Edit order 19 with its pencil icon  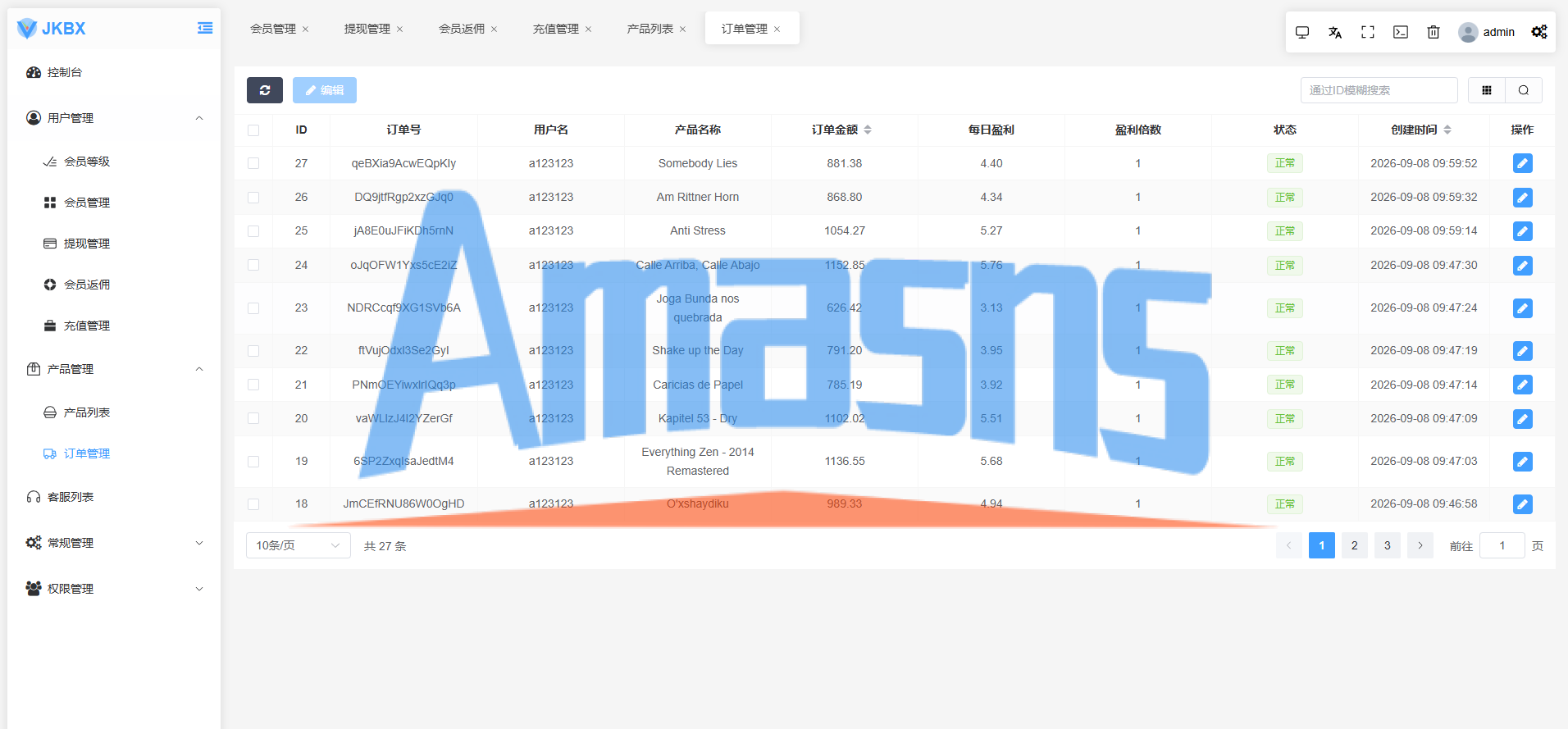click(1523, 462)
